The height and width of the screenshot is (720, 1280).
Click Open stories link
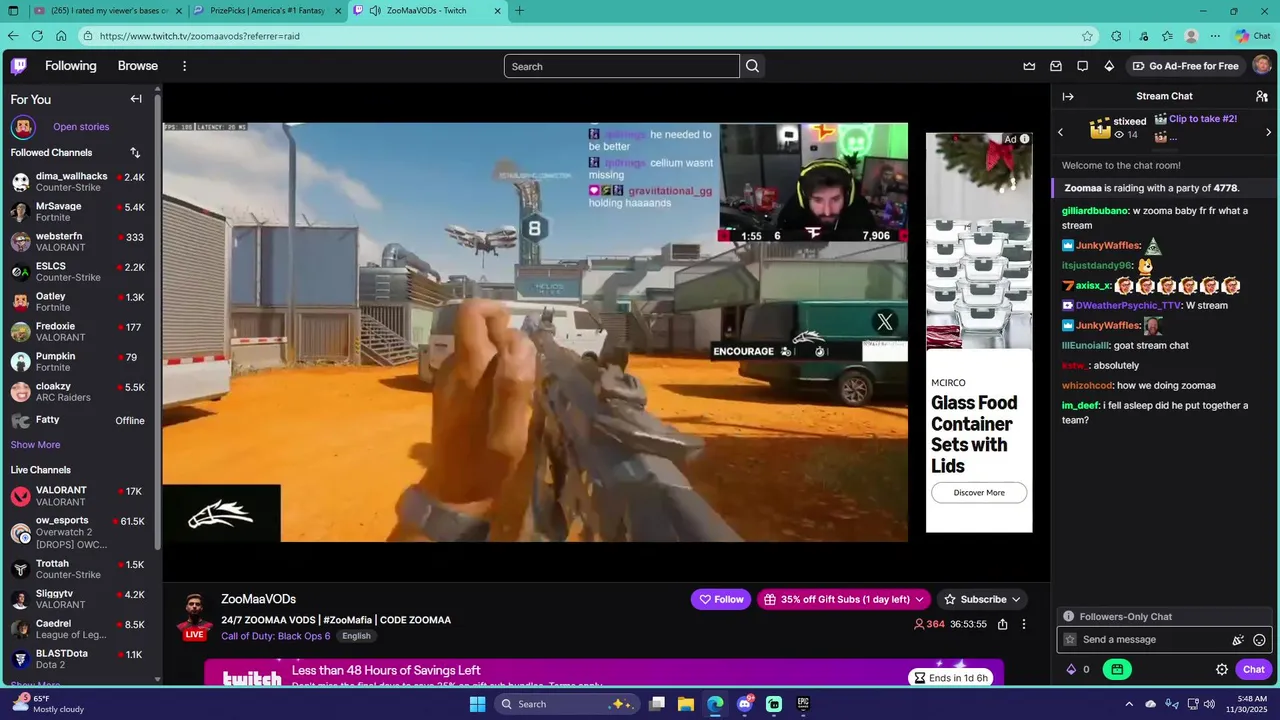81,127
